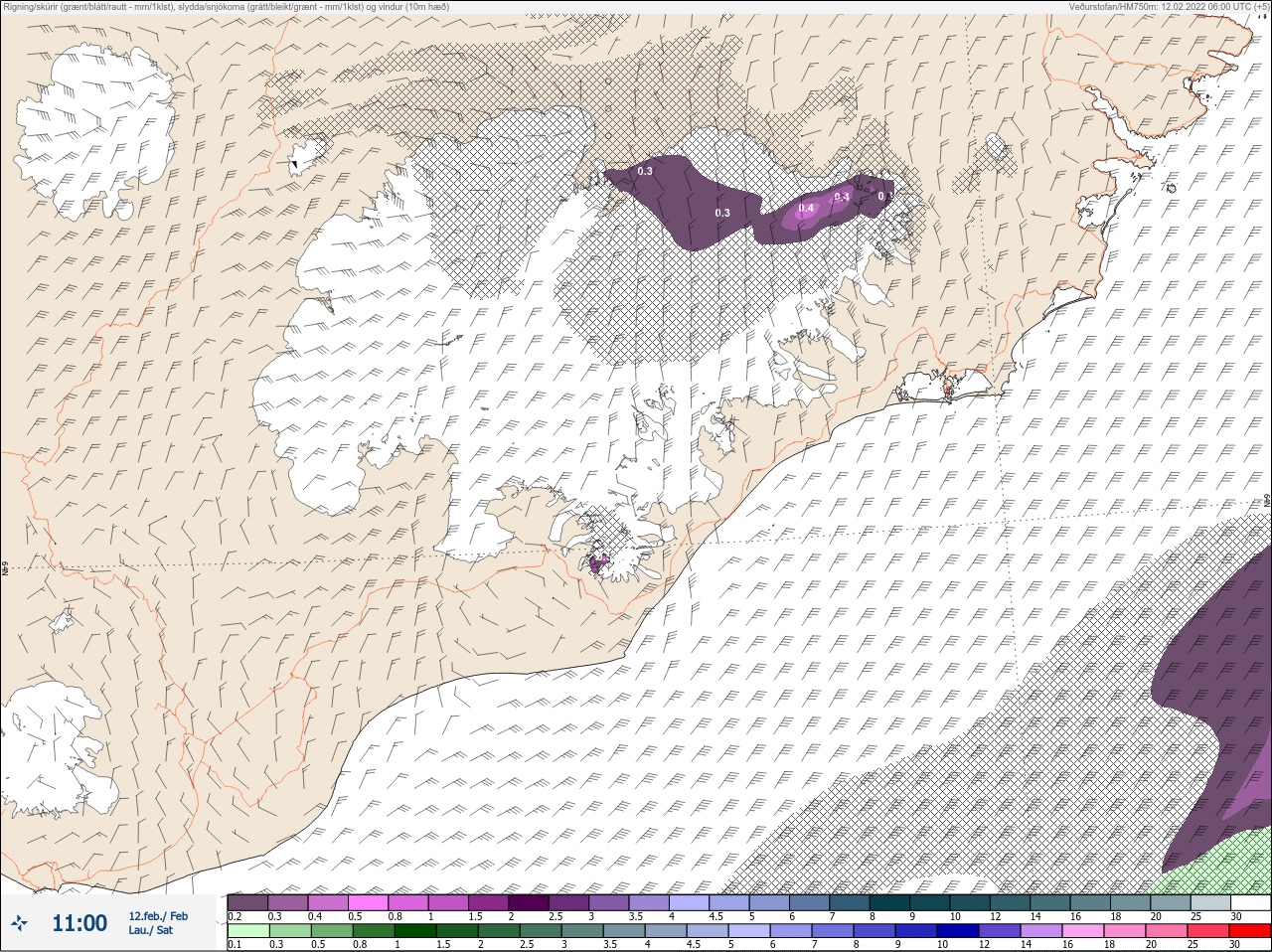Click the 0.4 precipitation contour label with the pink core
Viewport: 1272px width, 952px height.
806,209
